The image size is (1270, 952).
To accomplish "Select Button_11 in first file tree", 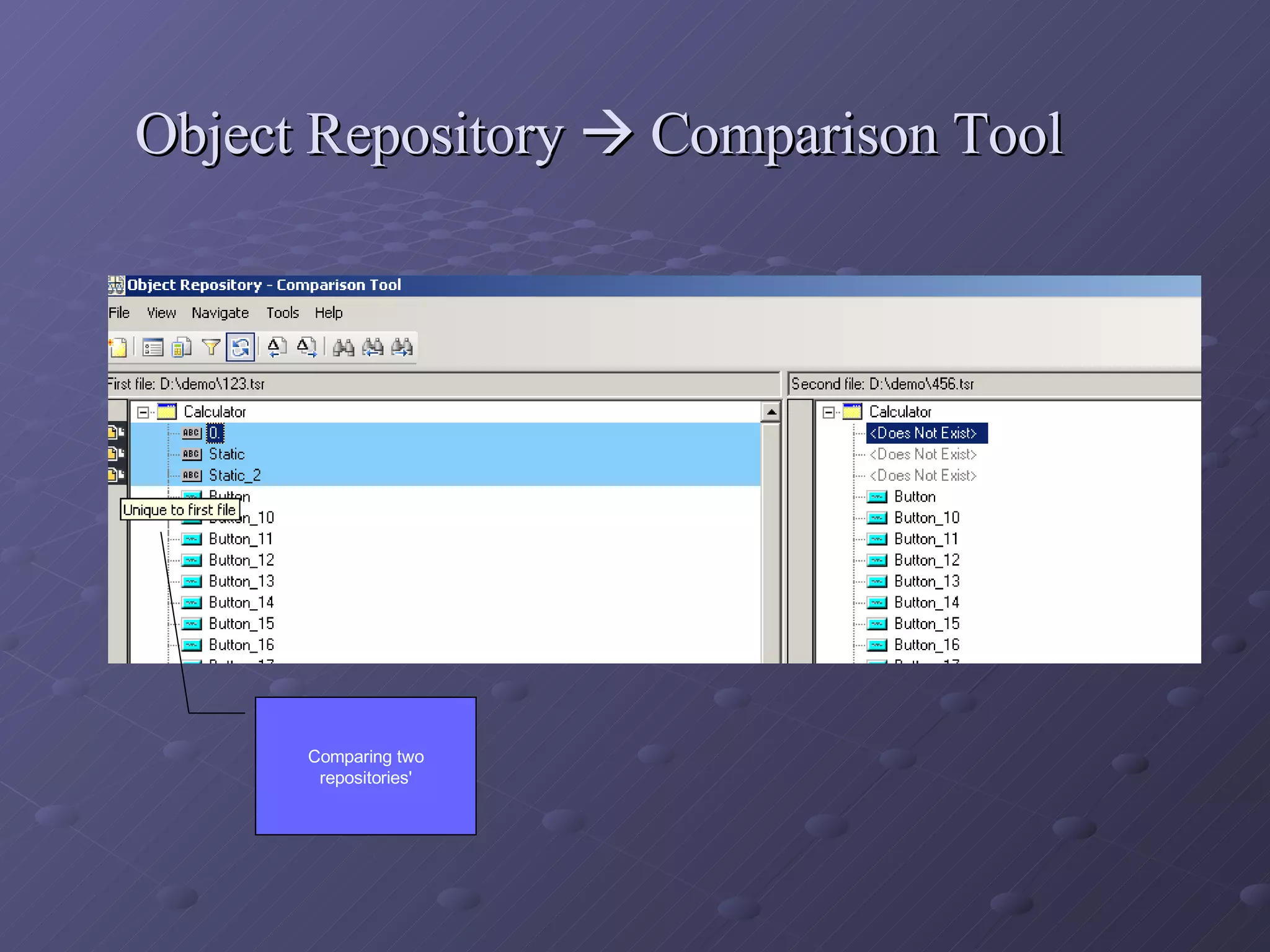I will tap(241, 539).
